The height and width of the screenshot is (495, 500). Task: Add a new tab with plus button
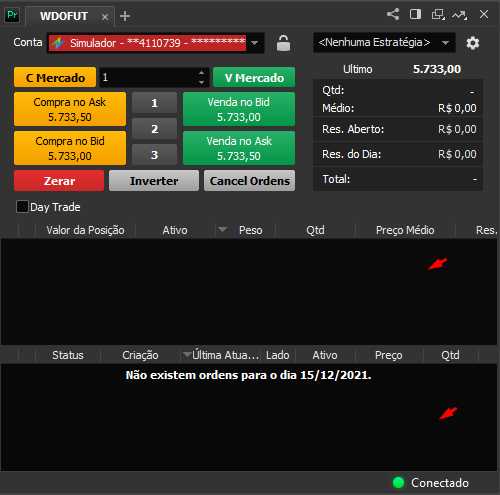pos(125,16)
